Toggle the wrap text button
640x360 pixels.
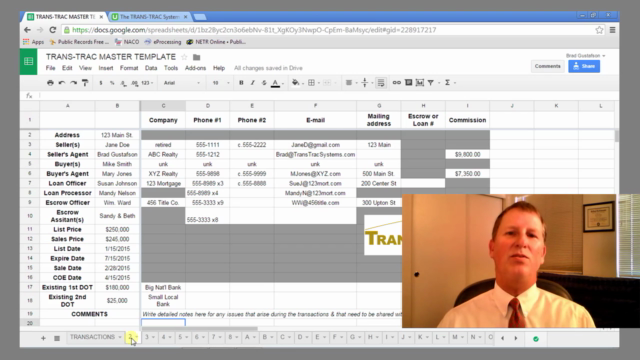pyautogui.click(x=381, y=83)
